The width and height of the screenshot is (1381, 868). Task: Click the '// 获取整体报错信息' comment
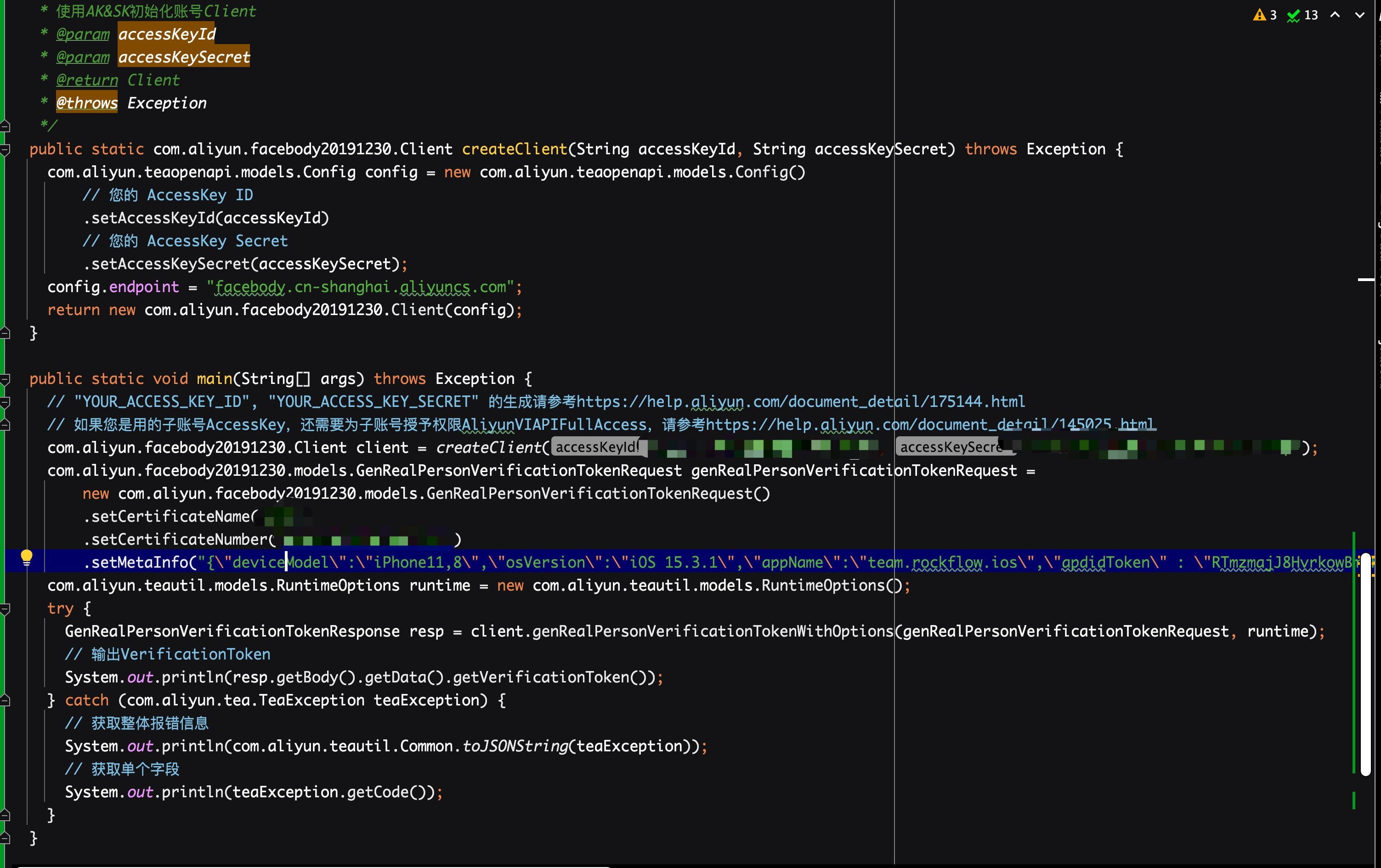[x=136, y=723]
